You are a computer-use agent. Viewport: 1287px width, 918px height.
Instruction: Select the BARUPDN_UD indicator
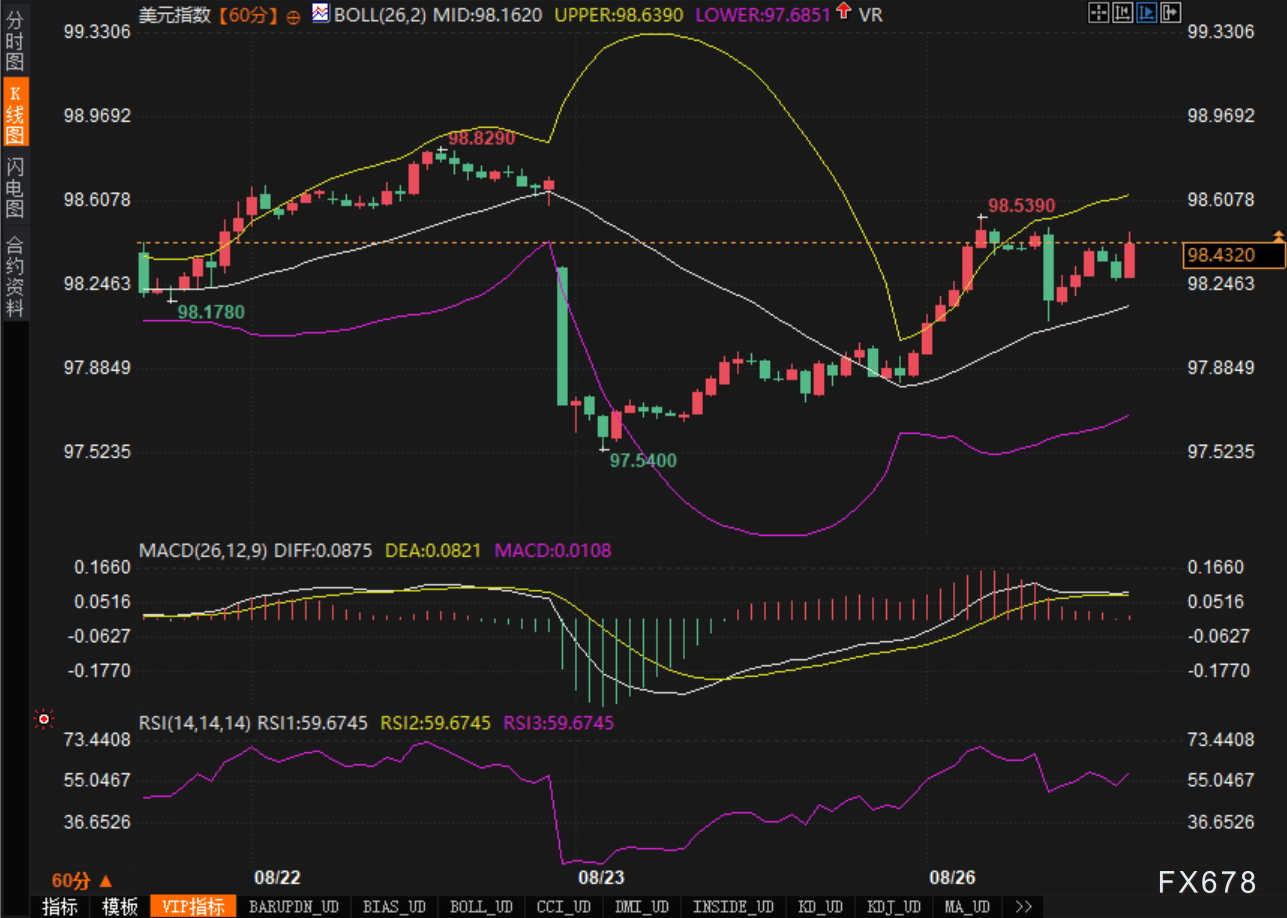pos(293,907)
